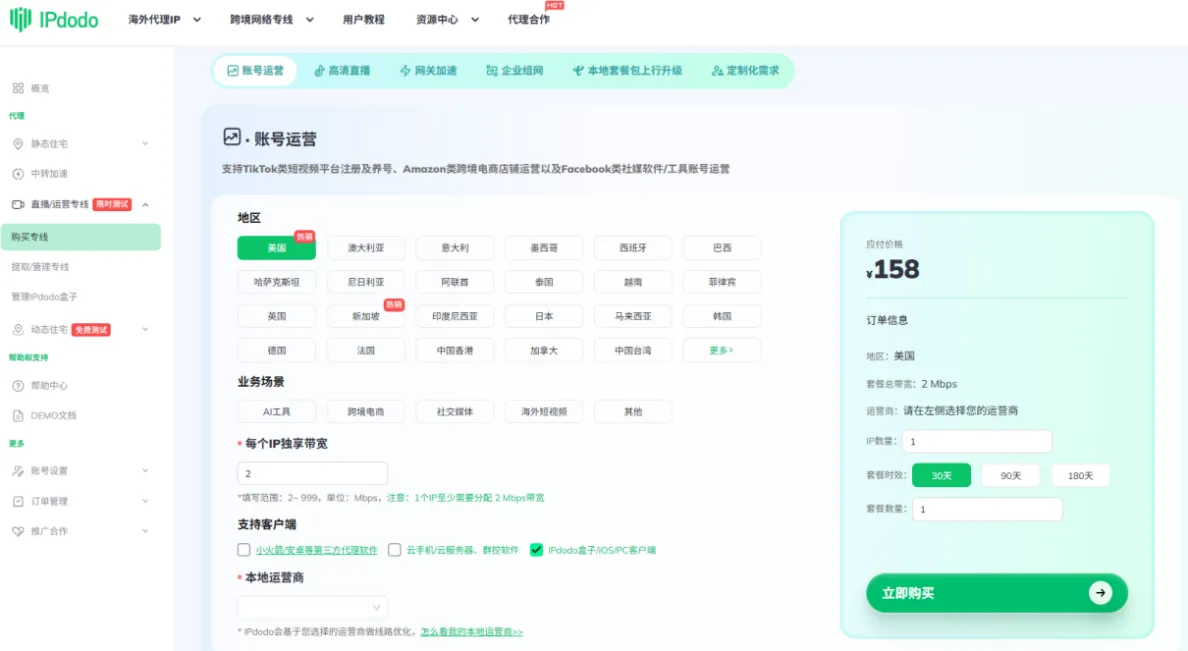This screenshot has width=1188, height=651.
Task: Click the 订单管理 sidebar icon
Action: (18, 501)
